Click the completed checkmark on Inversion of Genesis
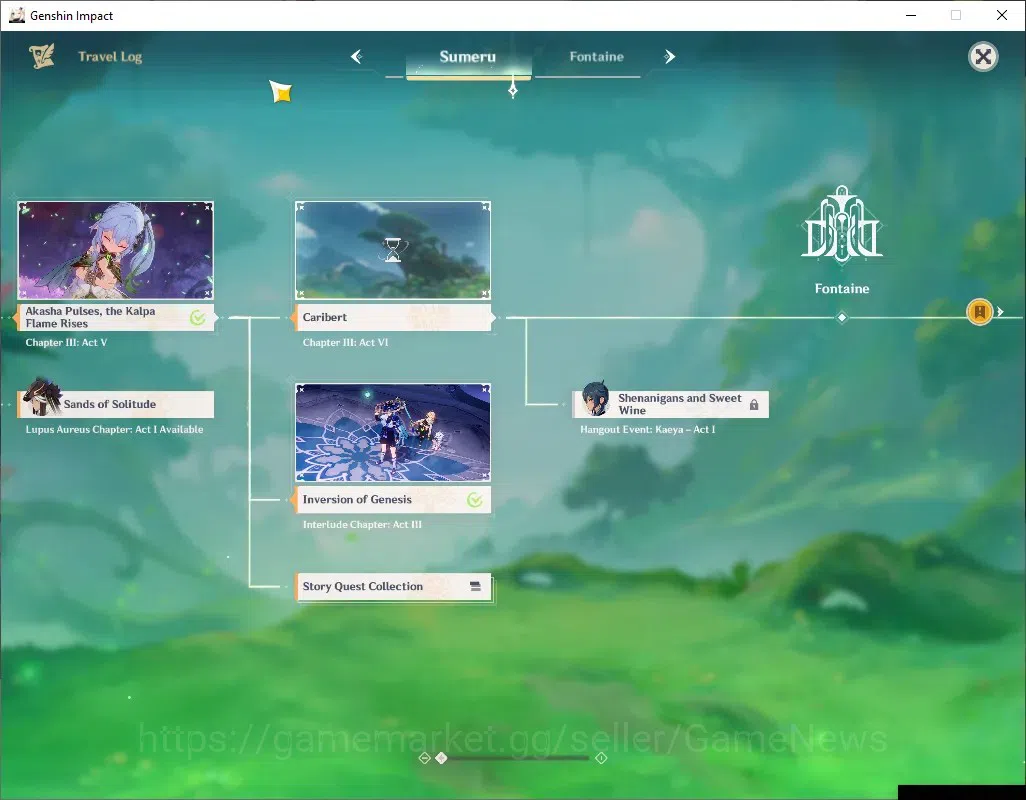Image resolution: width=1026 pixels, height=800 pixels. click(x=475, y=500)
